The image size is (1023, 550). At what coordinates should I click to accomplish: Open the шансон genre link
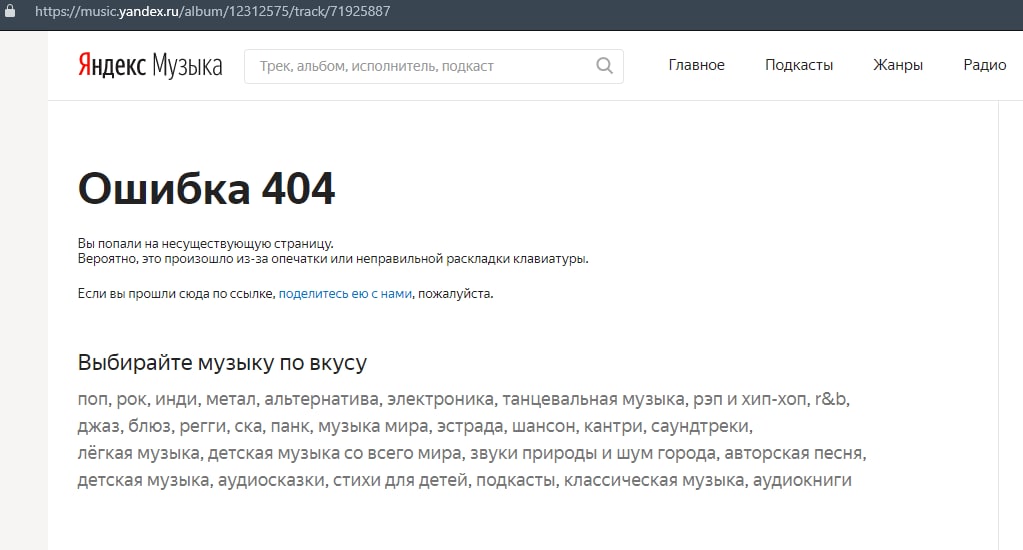click(543, 427)
